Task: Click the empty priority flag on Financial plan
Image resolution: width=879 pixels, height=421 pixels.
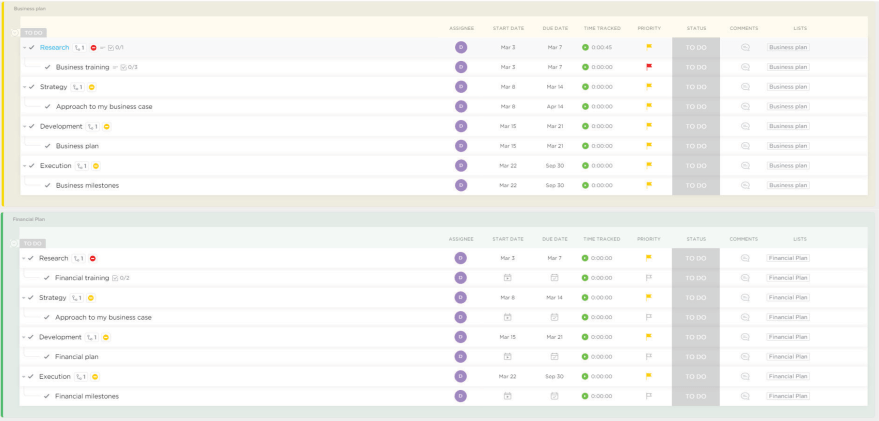Action: click(648, 357)
